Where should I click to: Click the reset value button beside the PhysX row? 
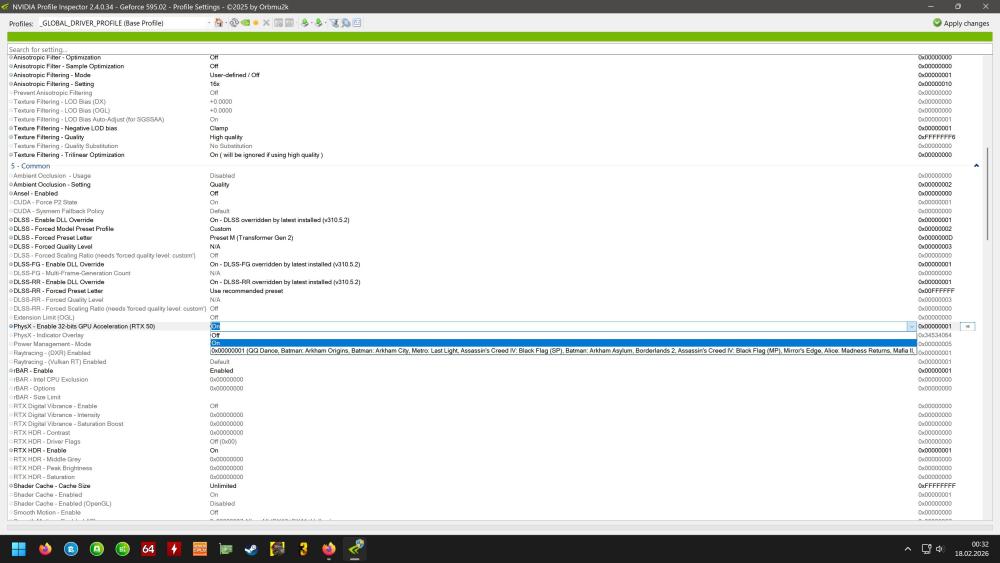pyautogui.click(x=967, y=326)
